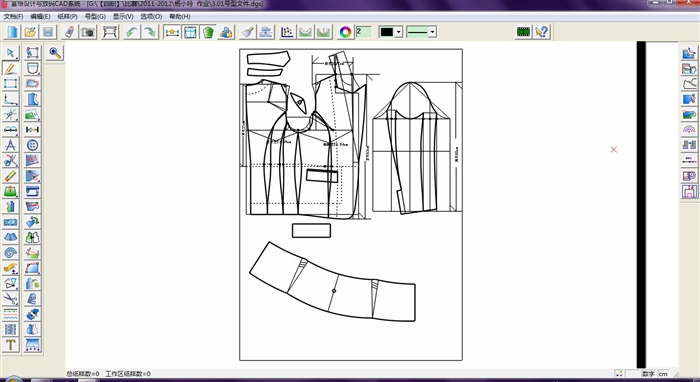Click the 工作区纸样数=0 status text
This screenshot has width=700, height=382.
128,374
